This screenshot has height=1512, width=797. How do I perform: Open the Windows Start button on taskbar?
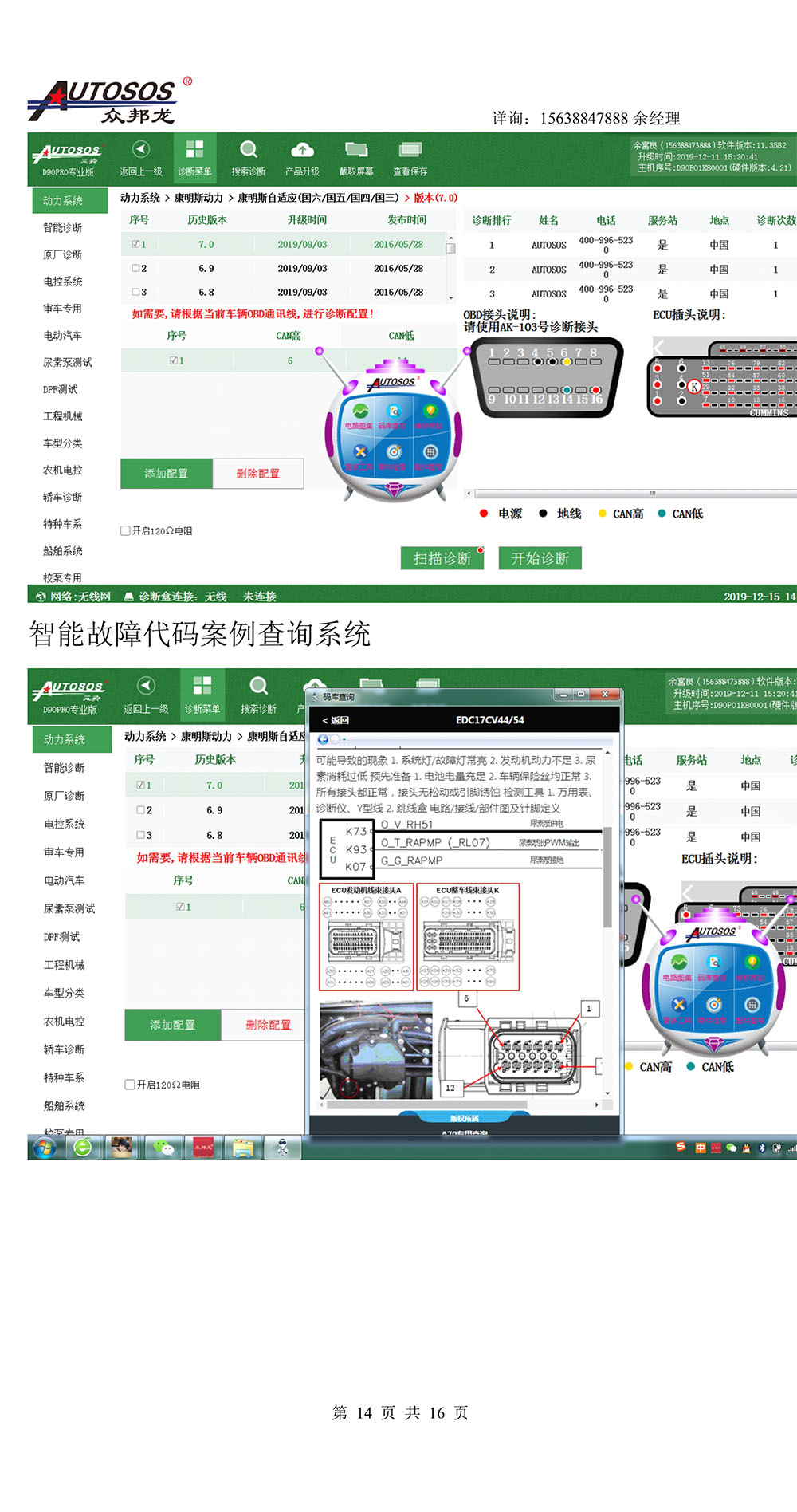(x=44, y=1148)
